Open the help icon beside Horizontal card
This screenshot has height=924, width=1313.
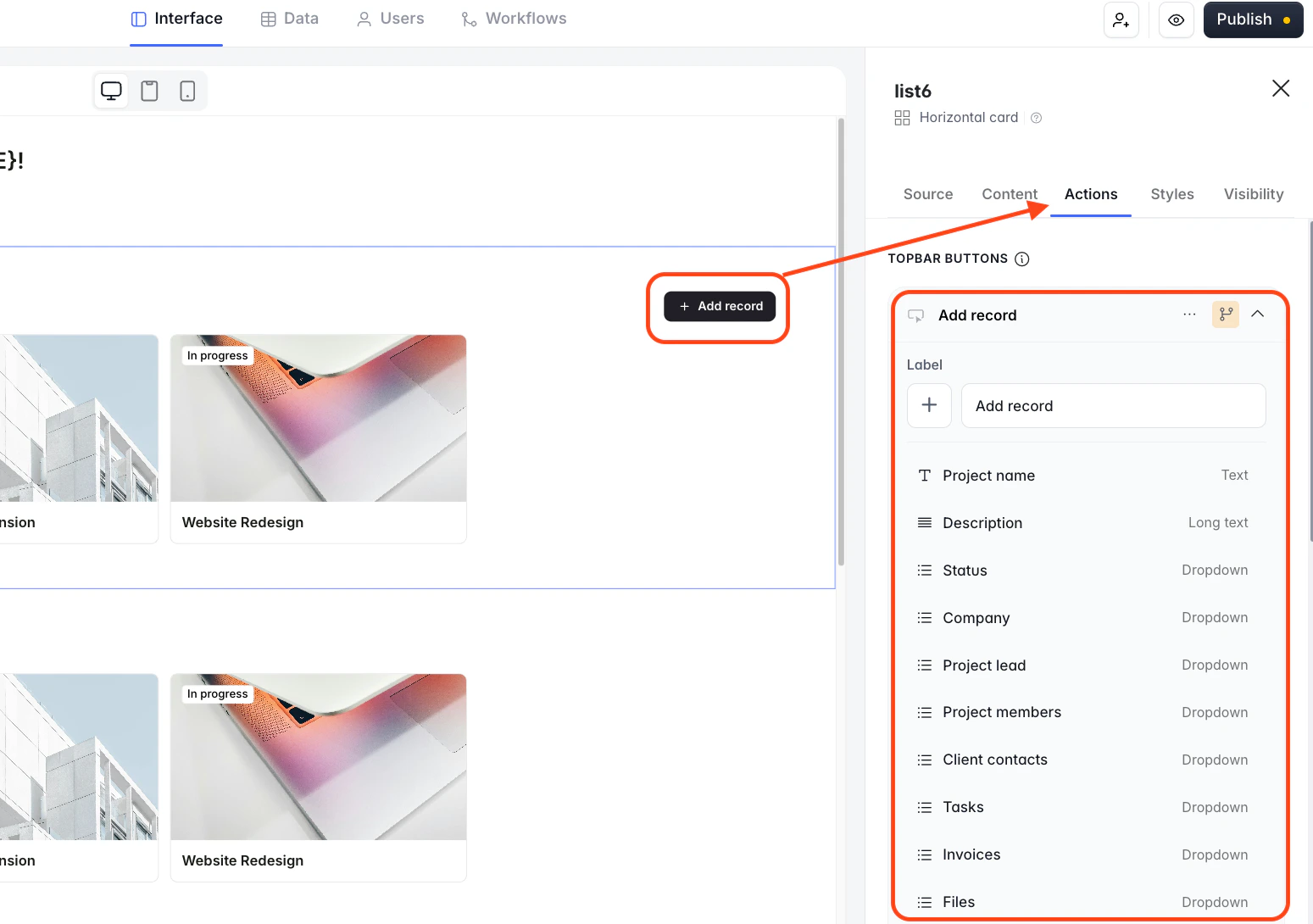pos(1036,118)
